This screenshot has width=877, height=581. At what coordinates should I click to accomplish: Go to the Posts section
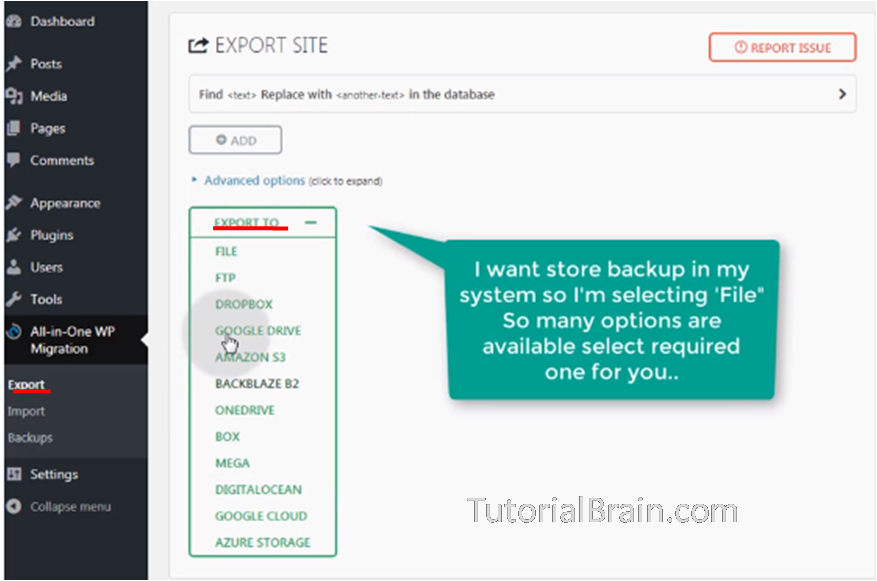click(46, 64)
